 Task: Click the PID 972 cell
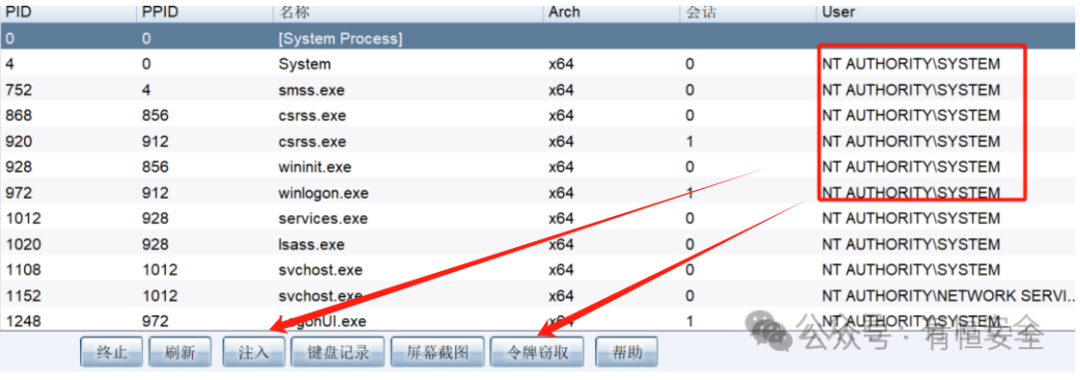[x=19, y=193]
